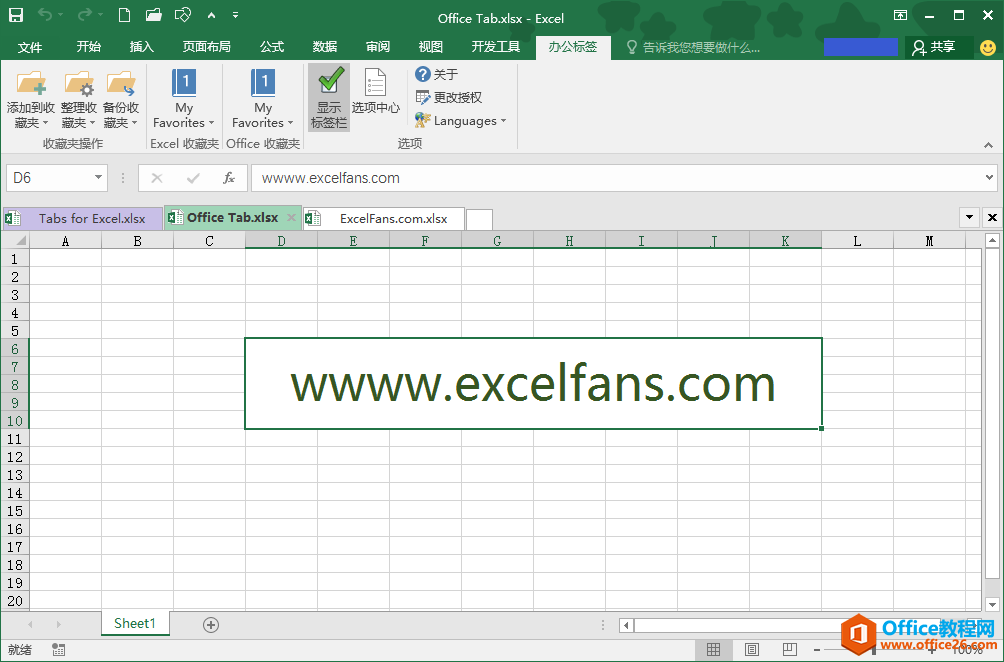The height and width of the screenshot is (662, 1004).
Task: Click 更改授权 license option
Action: [x=449, y=97]
